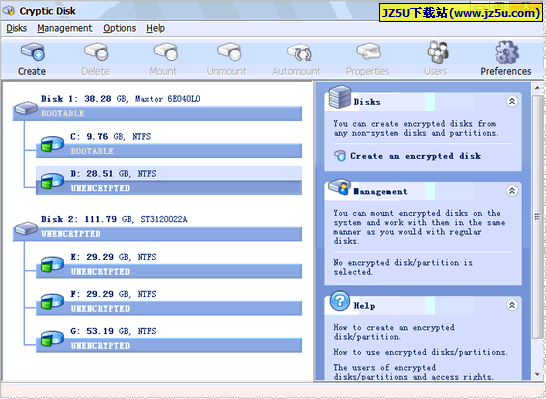The height and width of the screenshot is (399, 546).
Task: Click the G: partition icon
Action: [x=52, y=339]
